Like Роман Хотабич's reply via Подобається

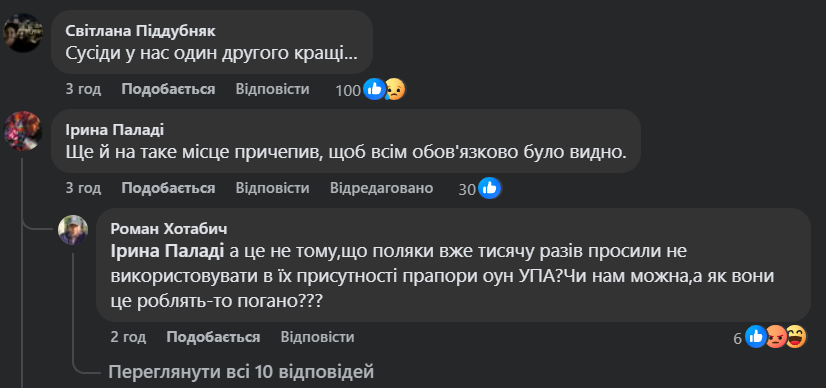[213, 337]
